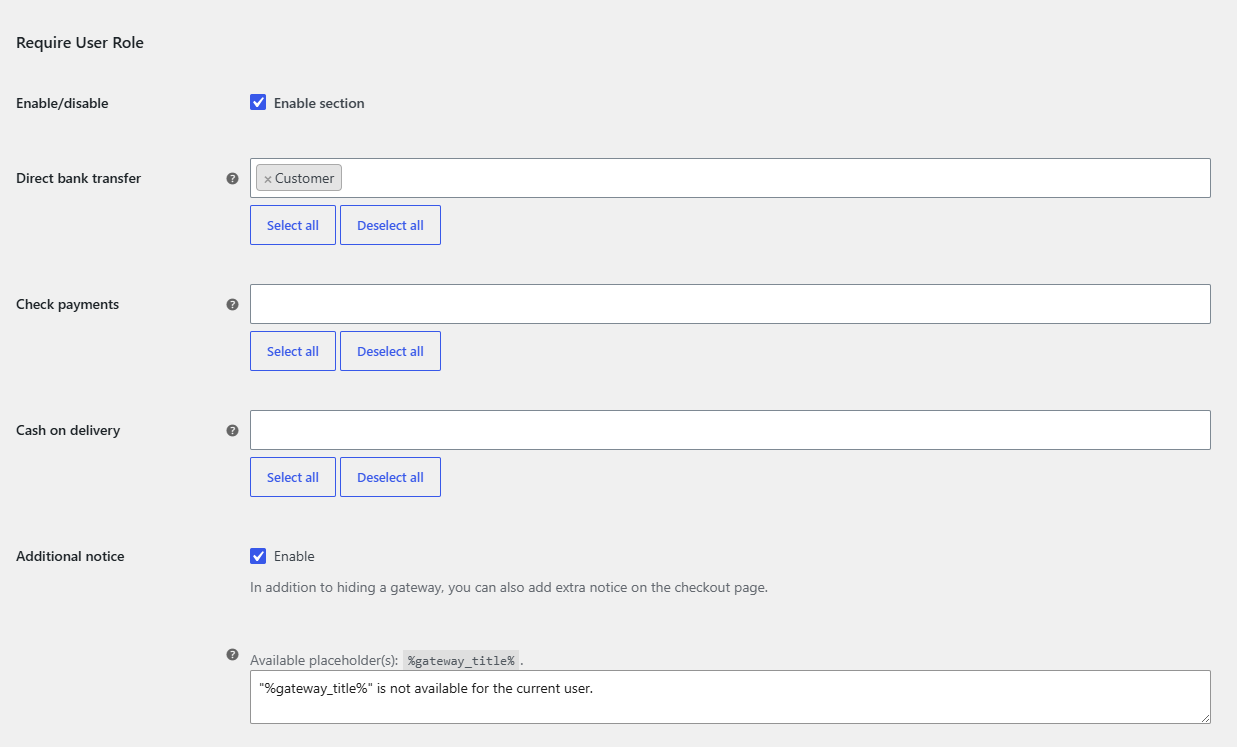Click the resize grip of notice textarea
The width and height of the screenshot is (1237, 747).
tap(1204, 717)
